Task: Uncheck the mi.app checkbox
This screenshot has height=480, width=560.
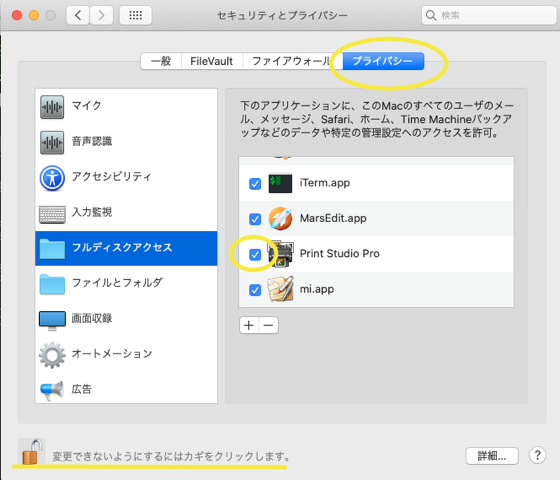Action: (x=255, y=290)
